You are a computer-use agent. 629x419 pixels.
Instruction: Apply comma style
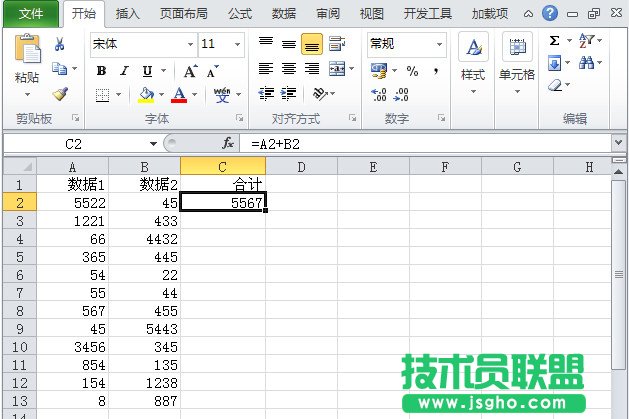tap(436, 71)
